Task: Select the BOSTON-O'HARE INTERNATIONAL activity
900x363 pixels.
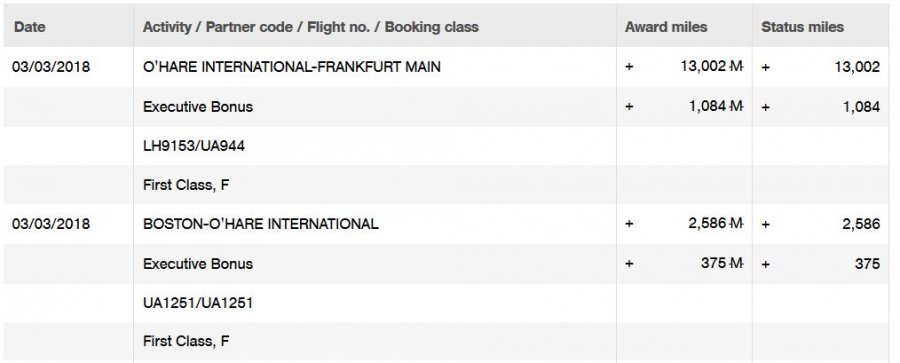Action: 261,223
